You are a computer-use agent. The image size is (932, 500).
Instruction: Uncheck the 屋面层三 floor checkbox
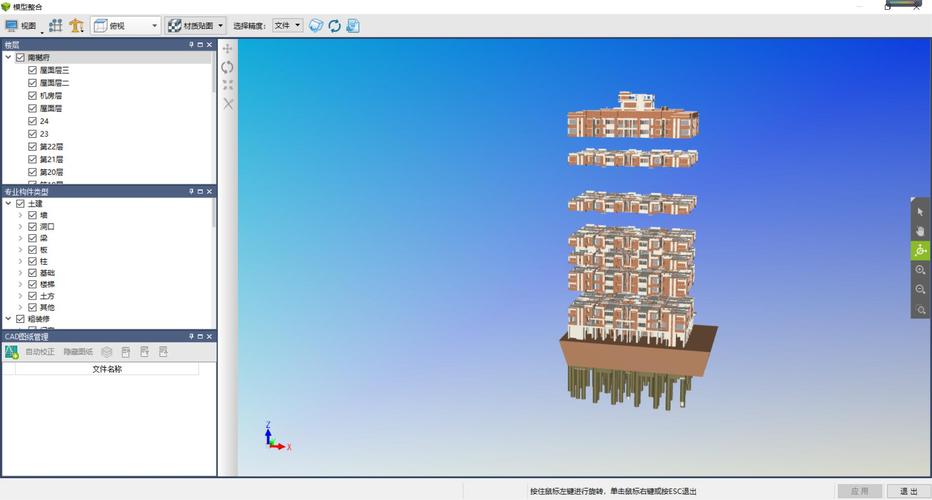pyautogui.click(x=33, y=70)
